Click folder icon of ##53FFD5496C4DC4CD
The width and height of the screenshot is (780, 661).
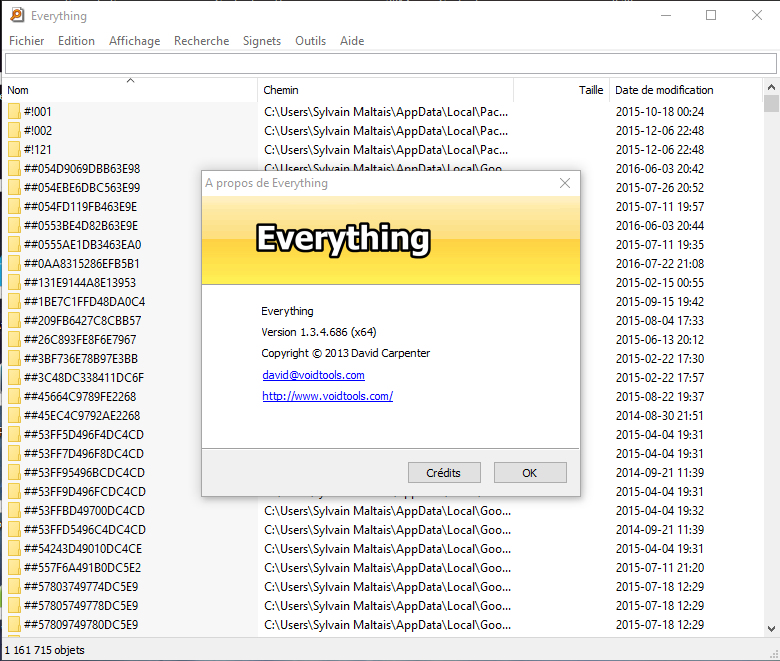(x=14, y=529)
